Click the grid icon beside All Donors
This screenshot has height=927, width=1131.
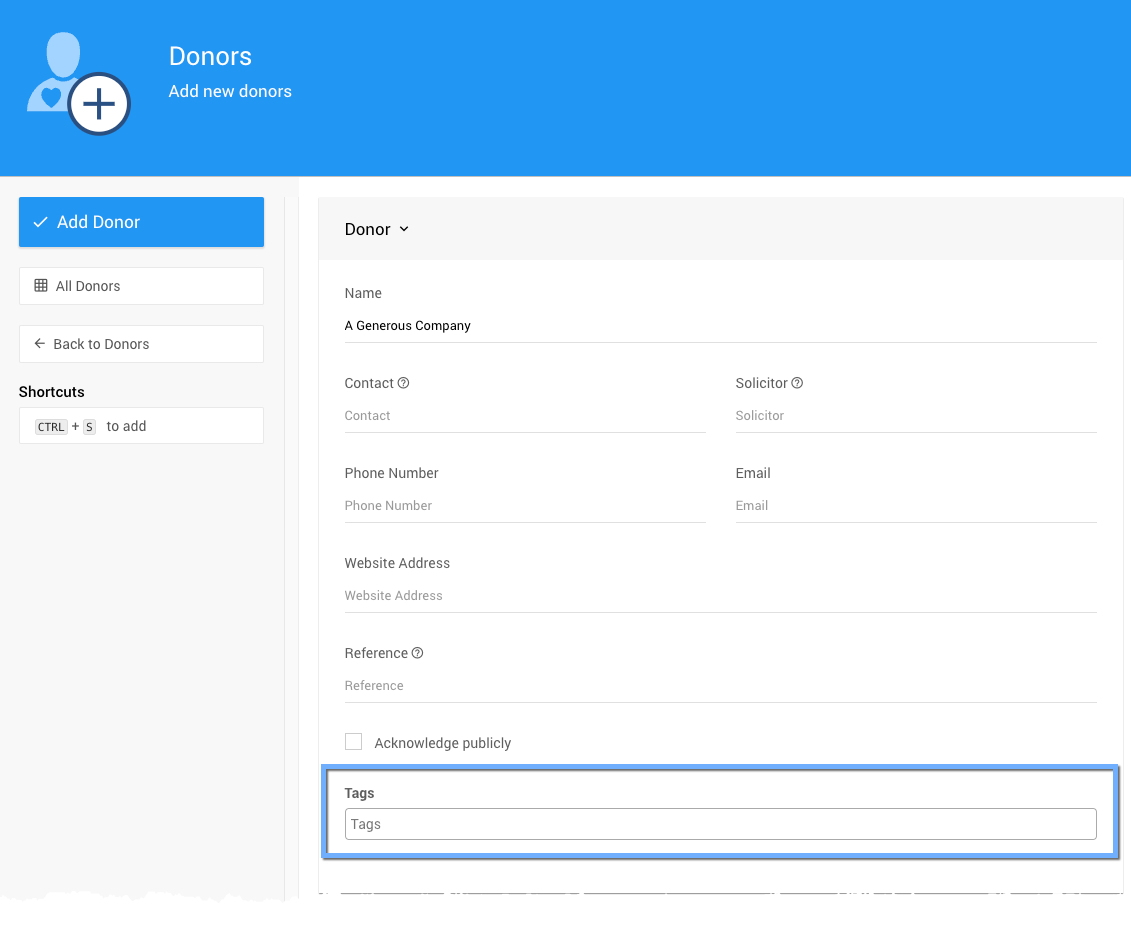(x=41, y=286)
